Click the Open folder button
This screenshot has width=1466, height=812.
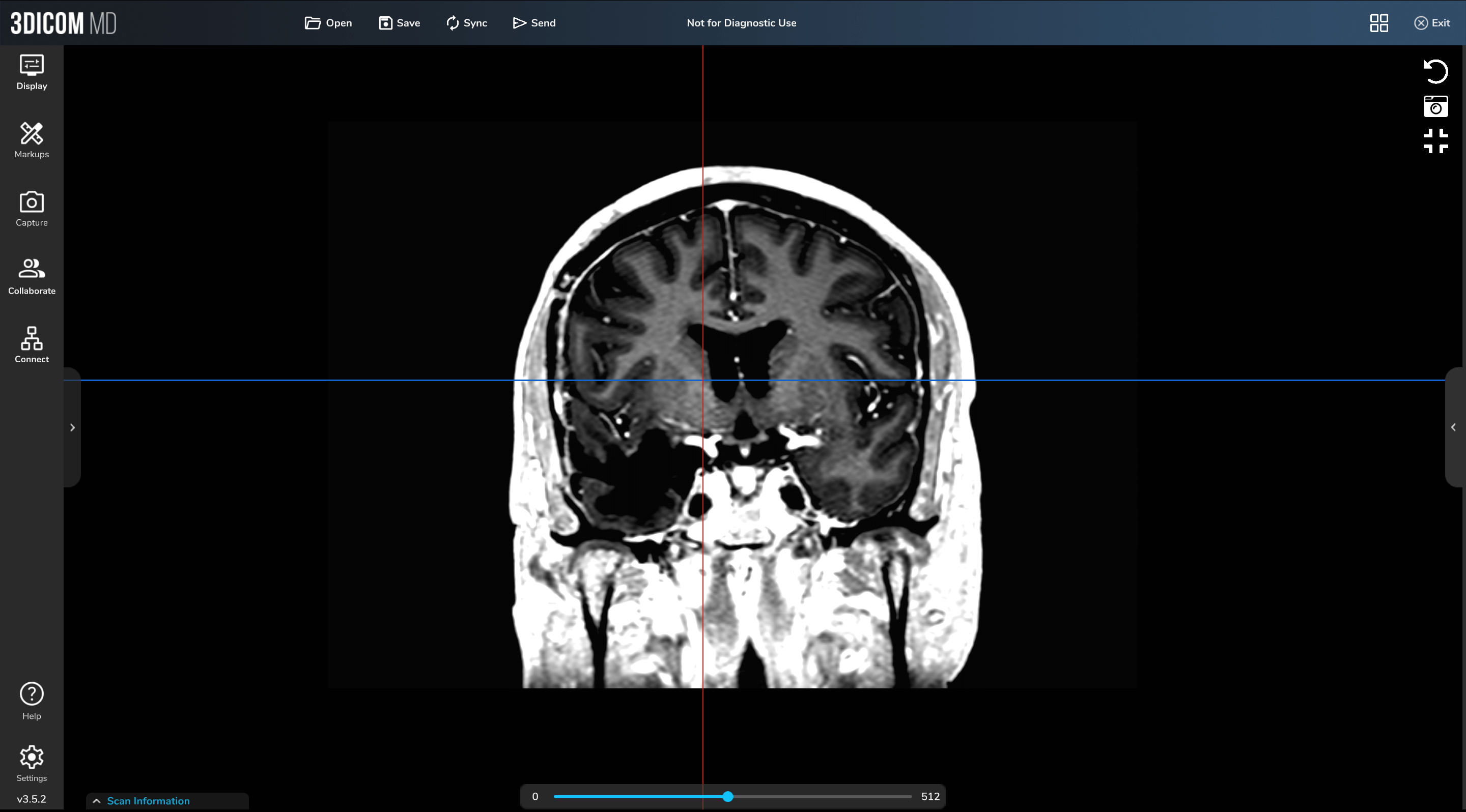(x=328, y=23)
